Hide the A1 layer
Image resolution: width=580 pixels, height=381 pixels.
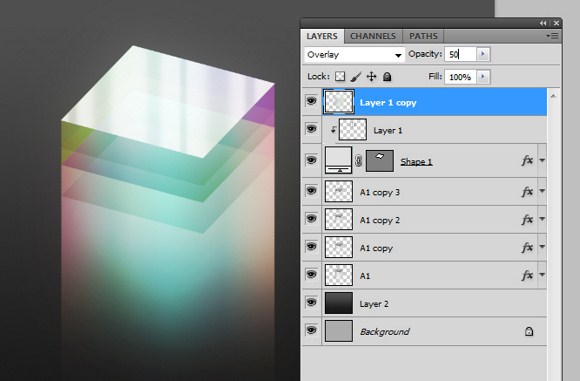click(x=311, y=274)
